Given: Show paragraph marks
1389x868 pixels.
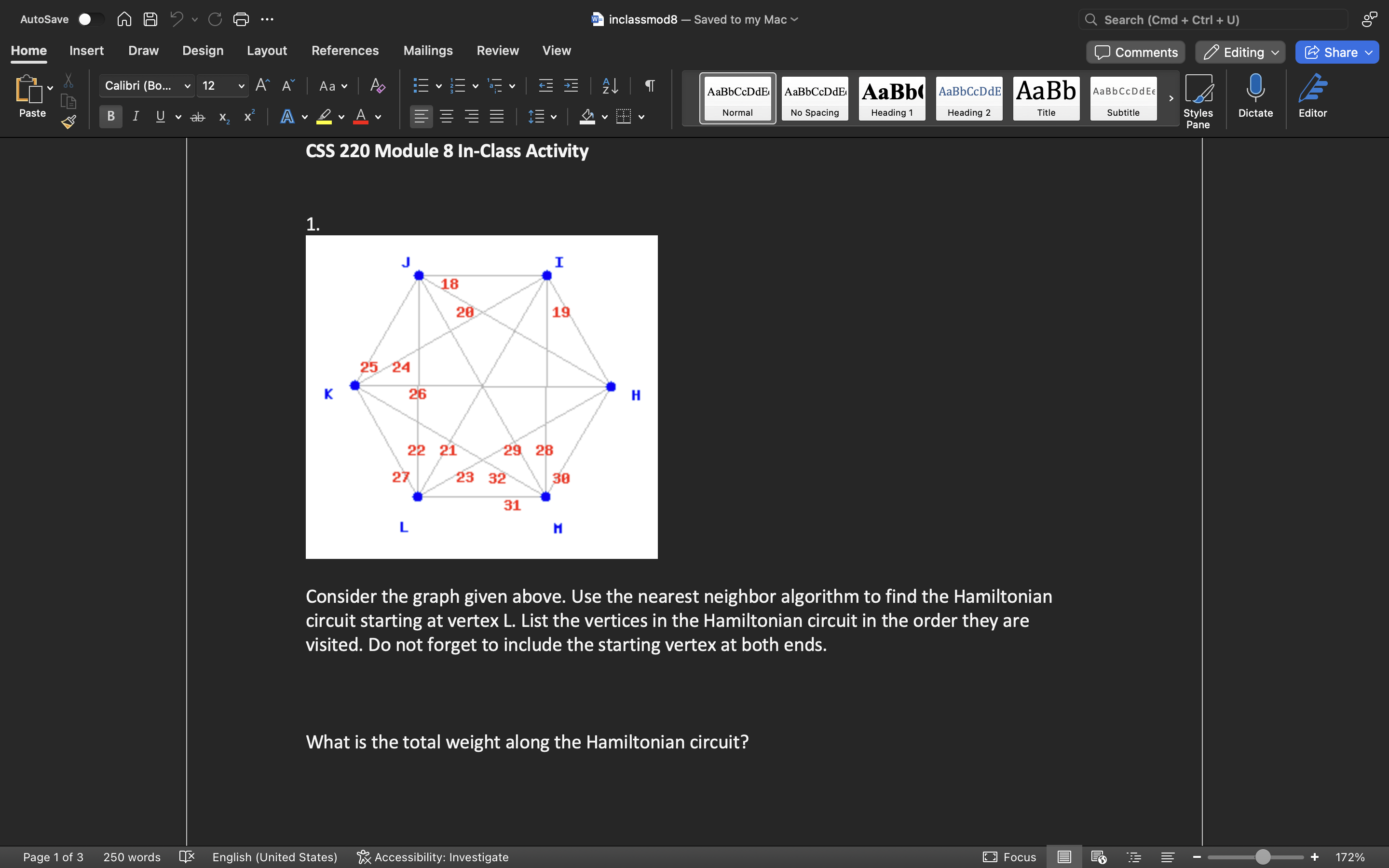Looking at the screenshot, I should (x=649, y=85).
